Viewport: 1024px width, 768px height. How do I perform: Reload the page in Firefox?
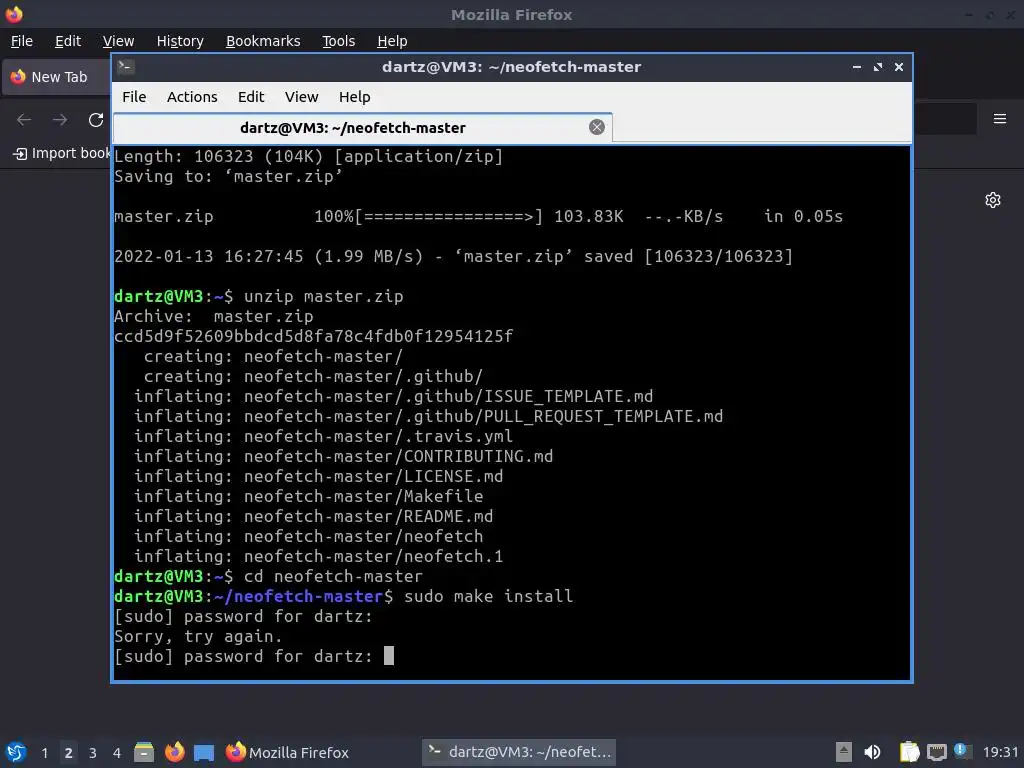[x=96, y=120]
